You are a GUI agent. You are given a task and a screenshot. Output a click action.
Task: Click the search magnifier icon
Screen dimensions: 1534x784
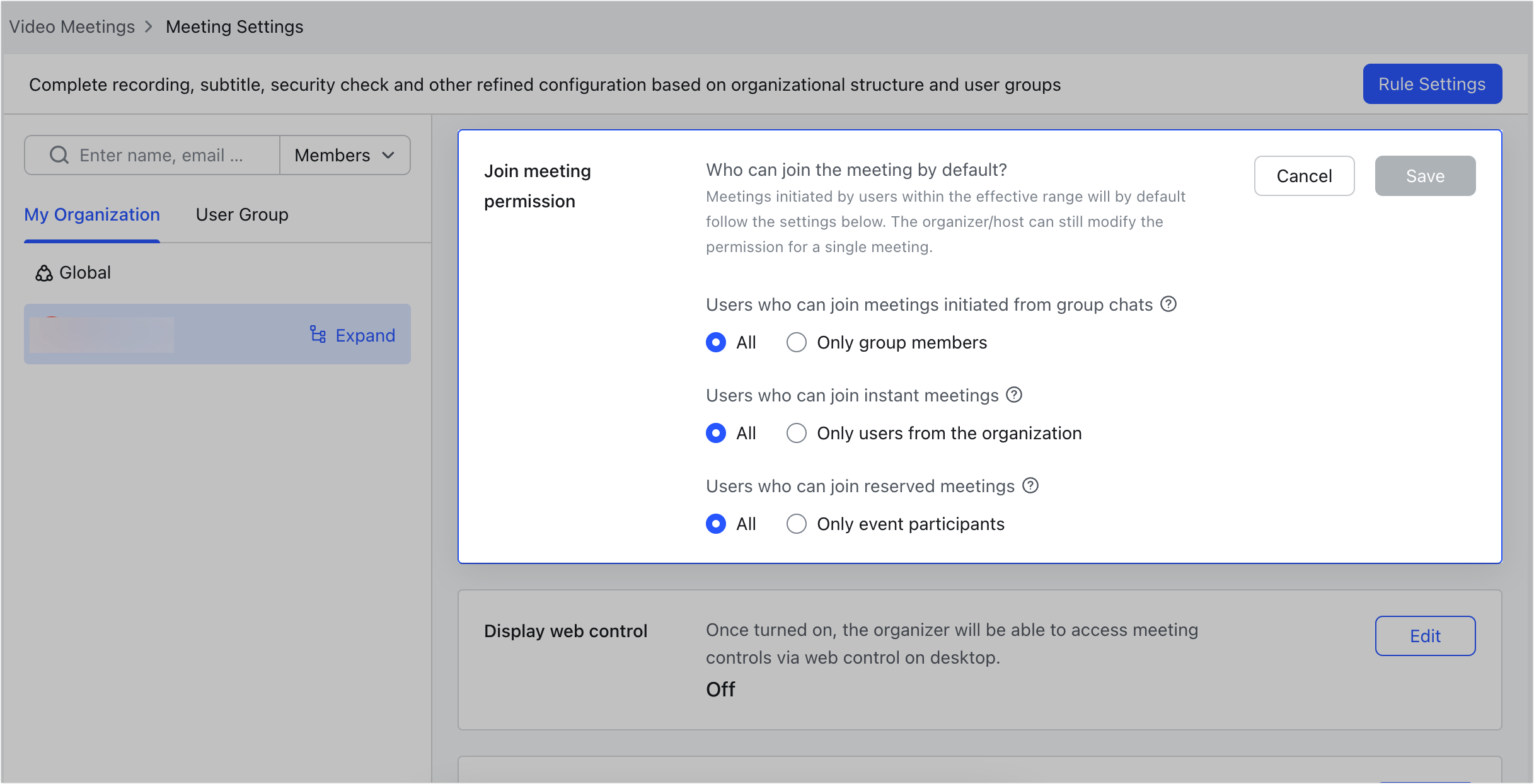point(59,155)
